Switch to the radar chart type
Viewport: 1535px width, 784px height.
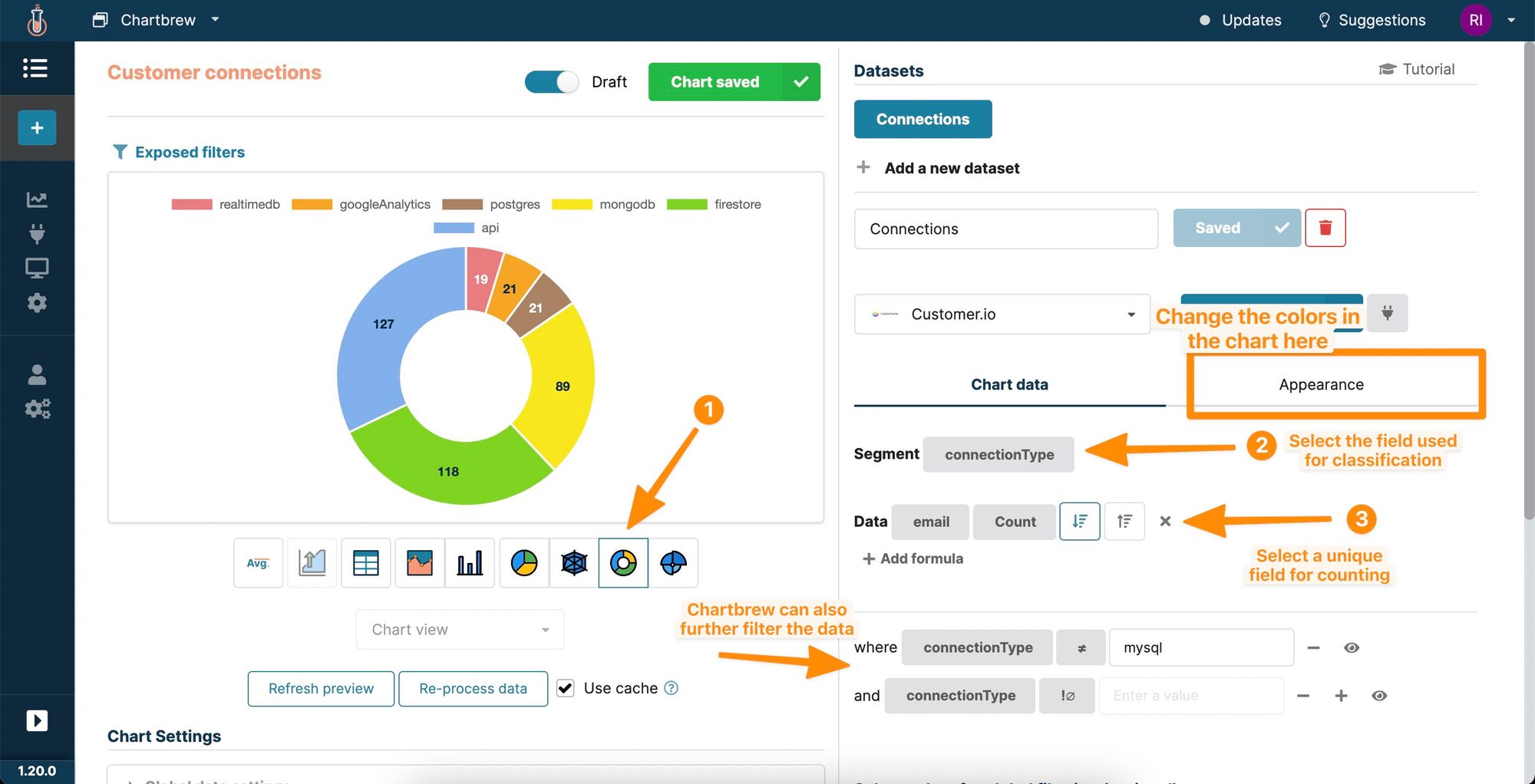[573, 562]
